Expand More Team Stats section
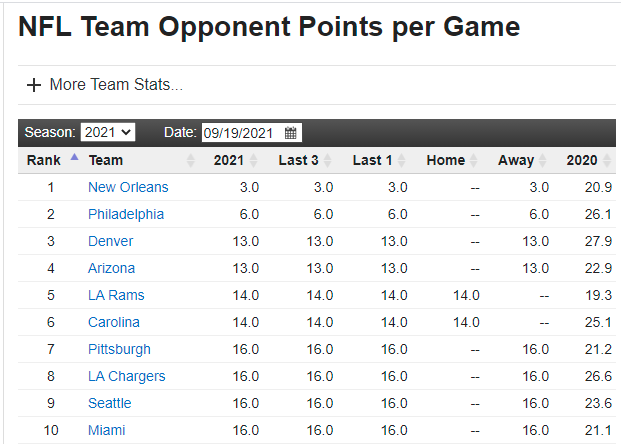This screenshot has height=444, width=621. (x=115, y=85)
